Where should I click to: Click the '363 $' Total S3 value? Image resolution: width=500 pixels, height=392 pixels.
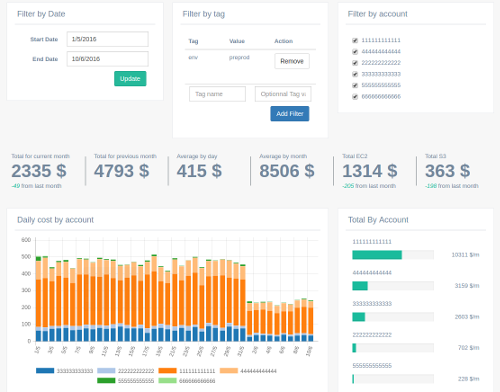tap(448, 171)
